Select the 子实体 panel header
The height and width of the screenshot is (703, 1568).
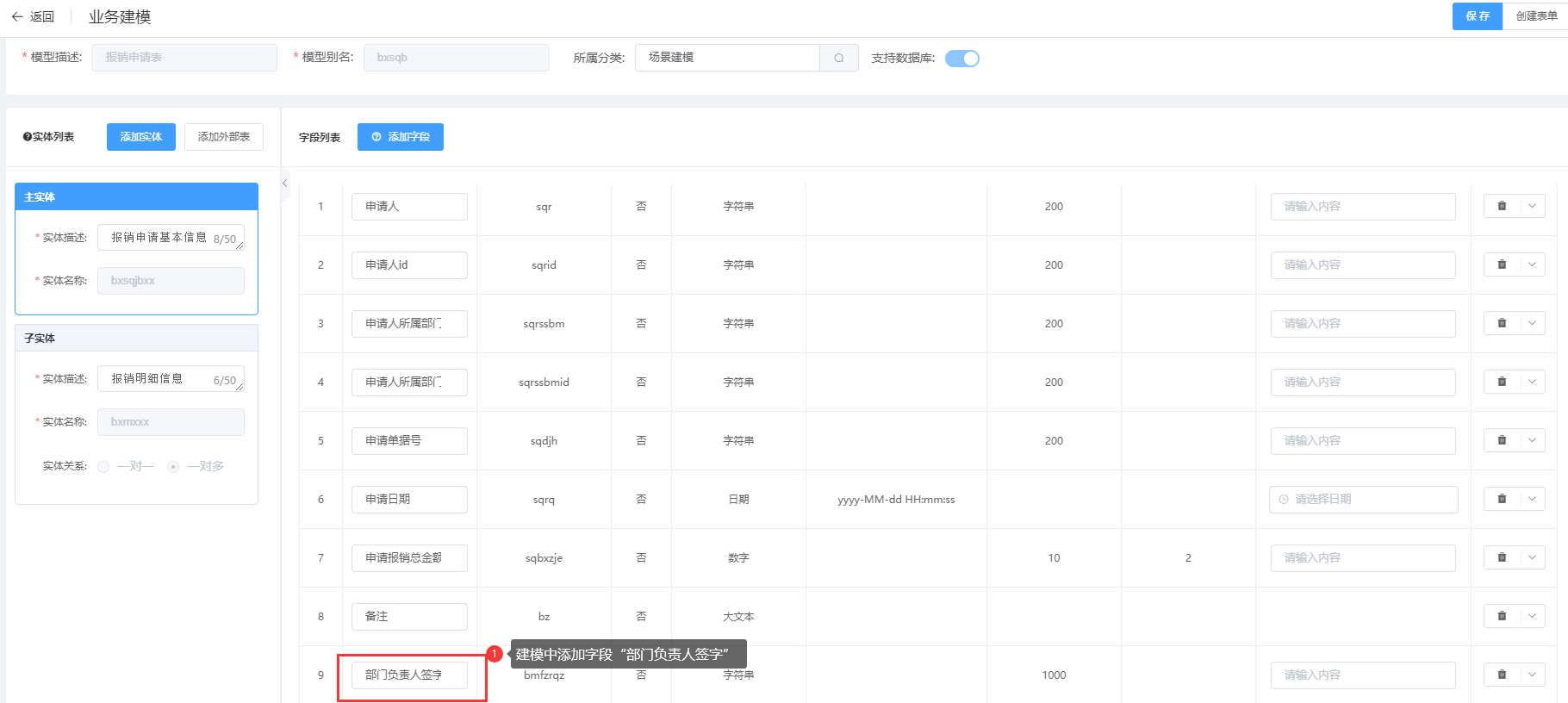point(136,338)
